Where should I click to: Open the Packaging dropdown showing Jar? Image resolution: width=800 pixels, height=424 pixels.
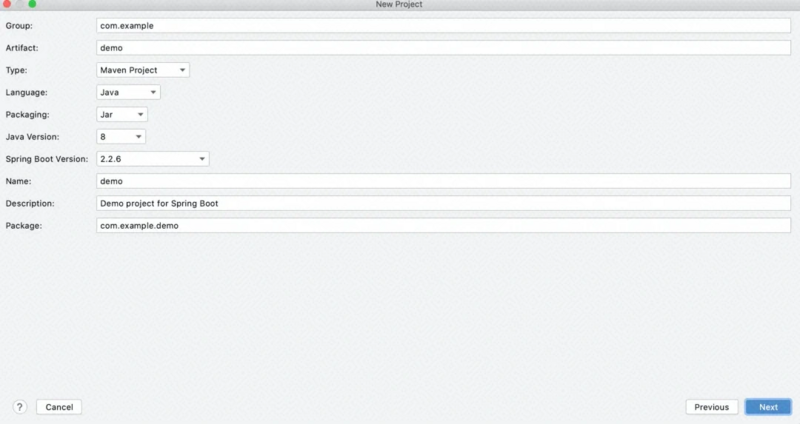pyautogui.click(x=122, y=114)
